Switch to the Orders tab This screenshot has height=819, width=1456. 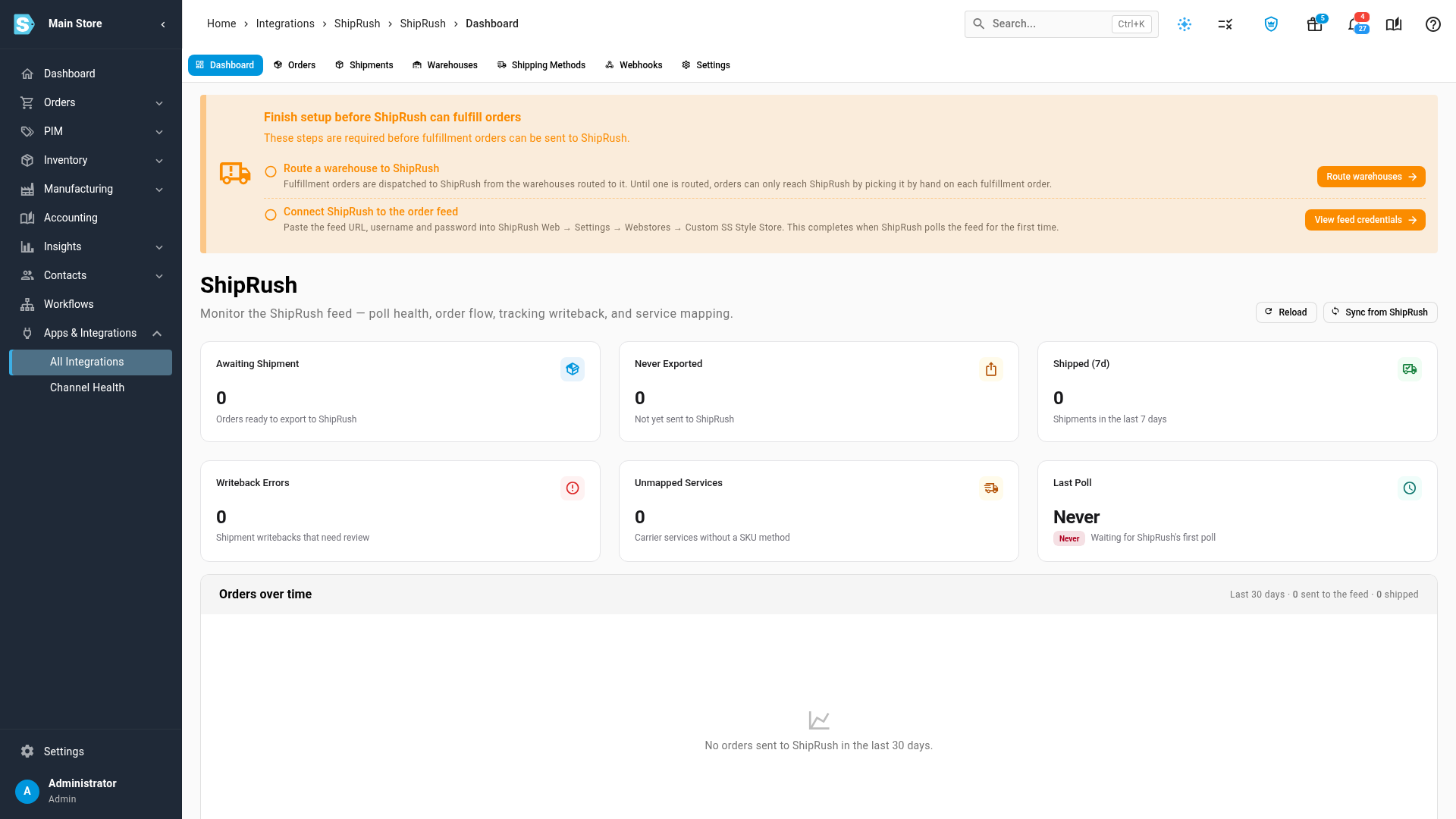pyautogui.click(x=294, y=65)
